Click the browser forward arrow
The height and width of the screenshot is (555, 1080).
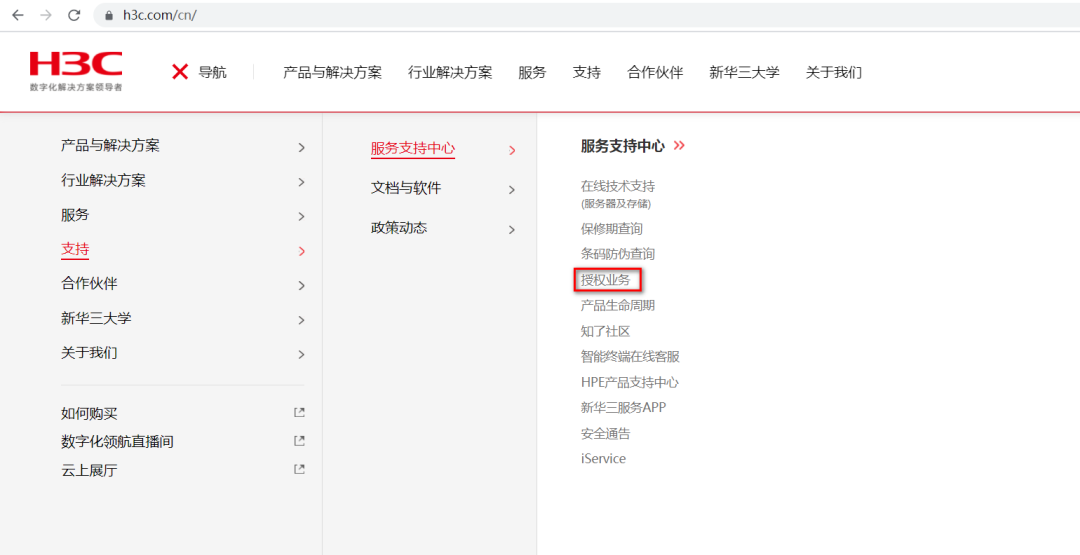[x=45, y=15]
